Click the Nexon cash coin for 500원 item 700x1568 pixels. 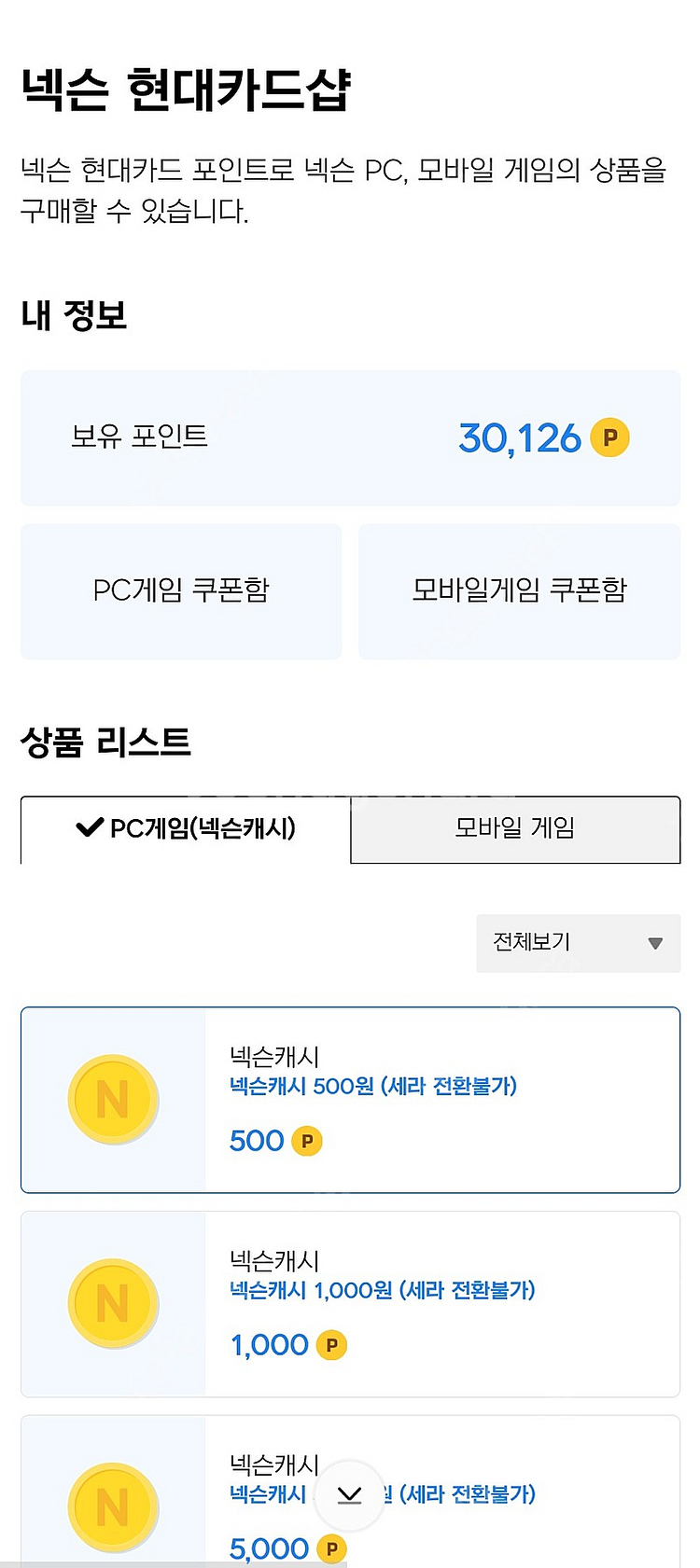tap(113, 1100)
